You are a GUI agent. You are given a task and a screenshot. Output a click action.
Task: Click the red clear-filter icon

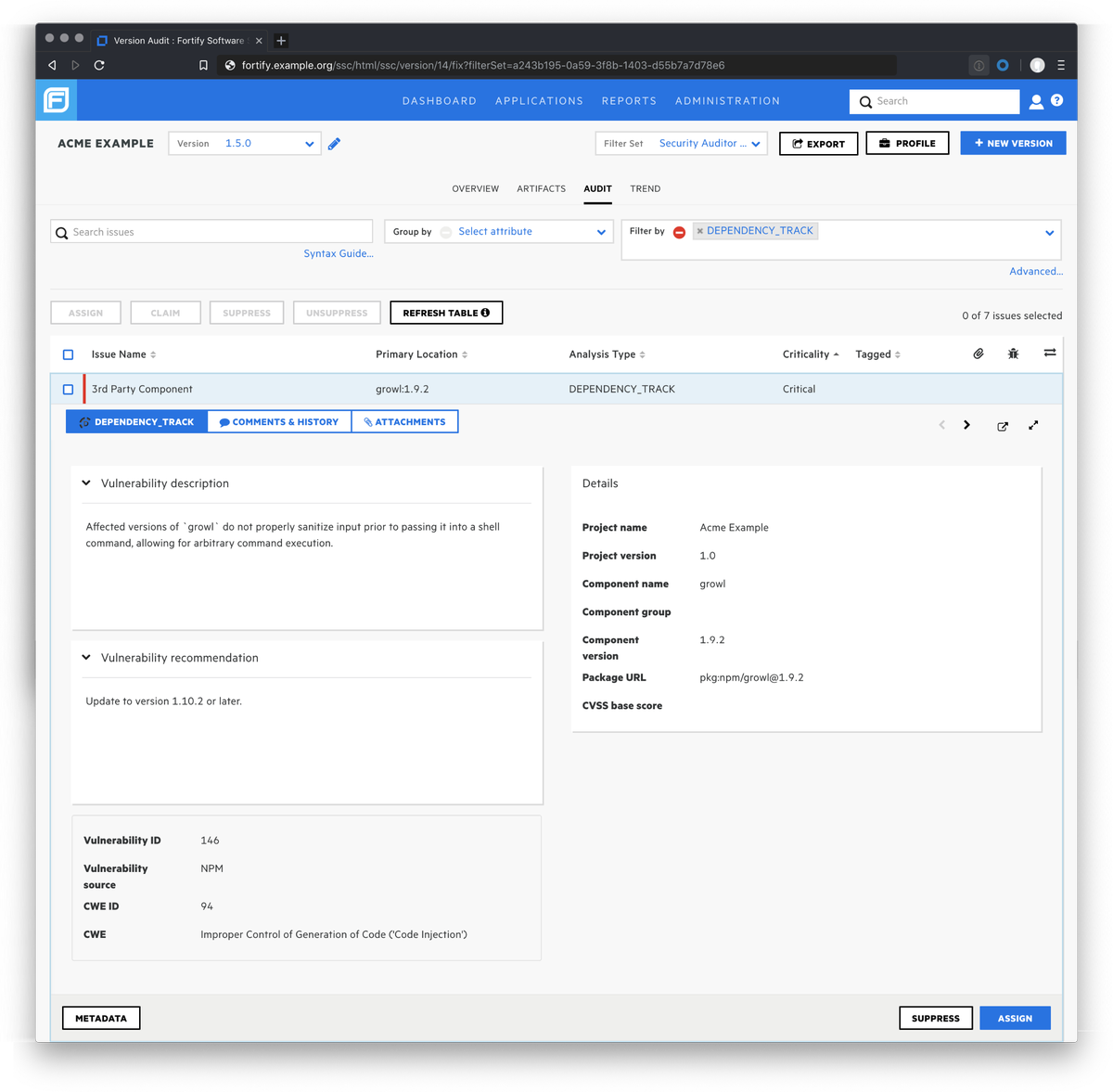[x=679, y=232]
